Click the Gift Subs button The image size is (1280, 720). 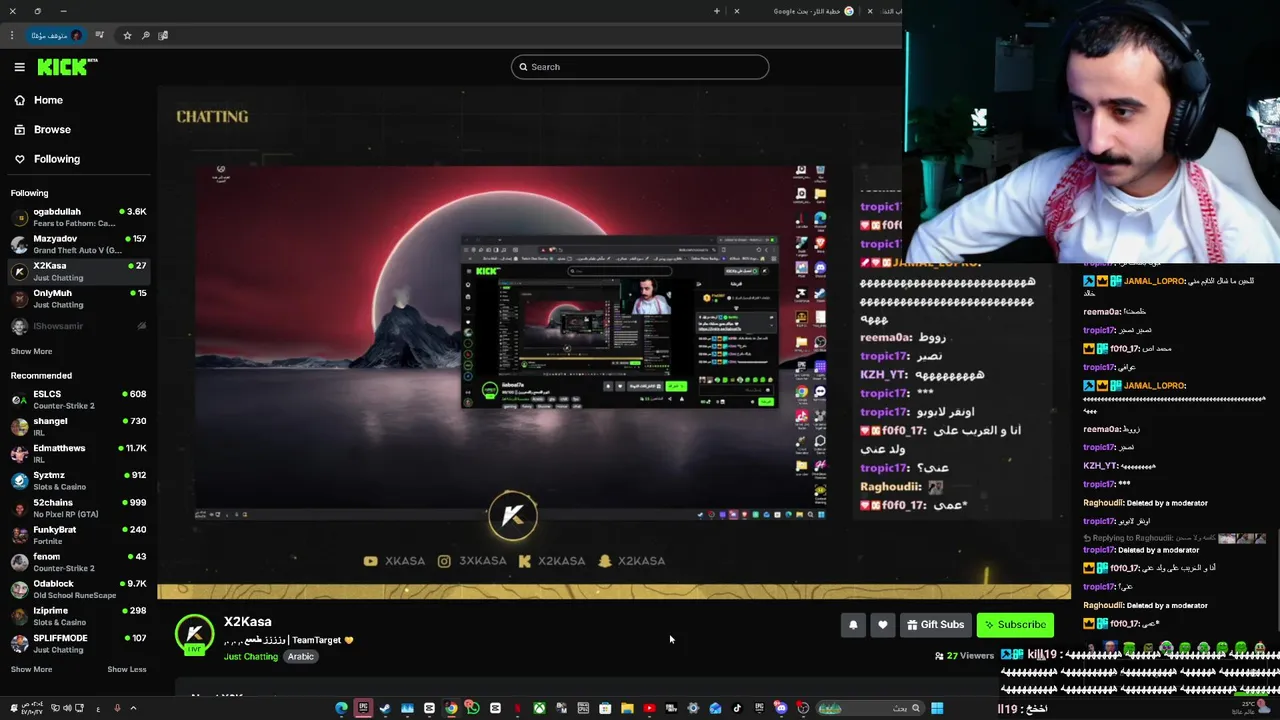tap(936, 625)
